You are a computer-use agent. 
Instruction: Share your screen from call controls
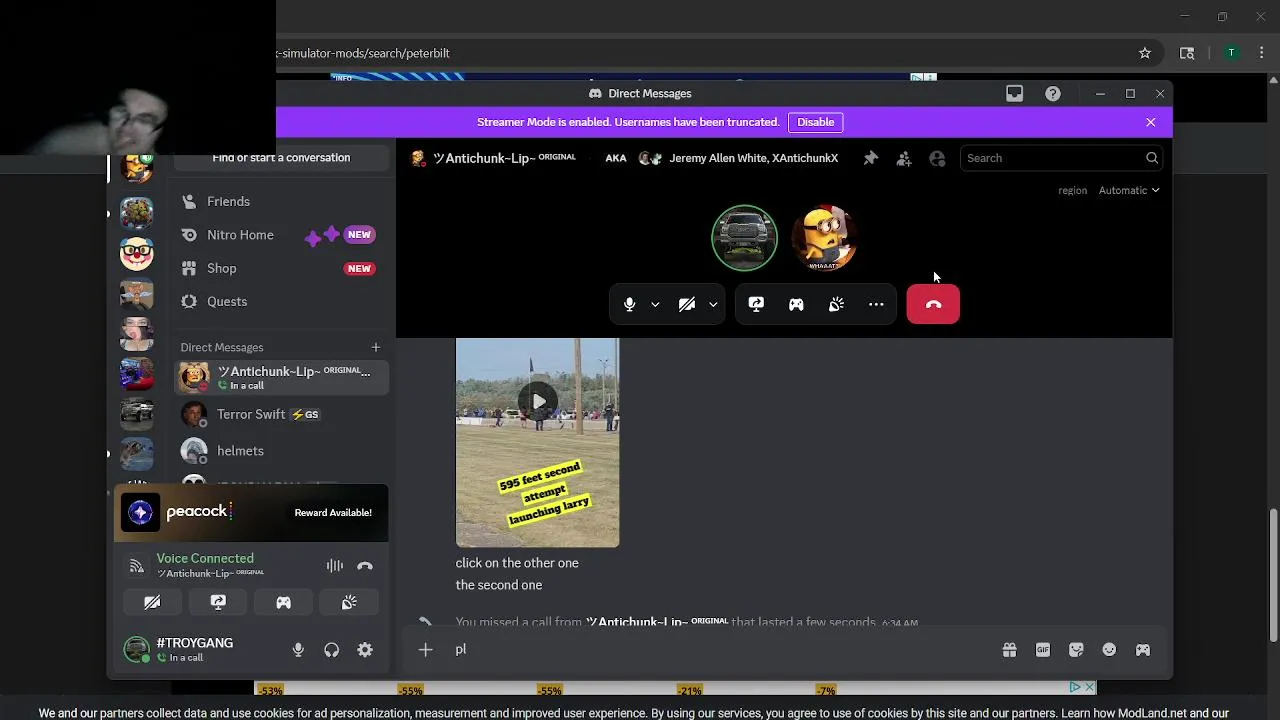[756, 305]
